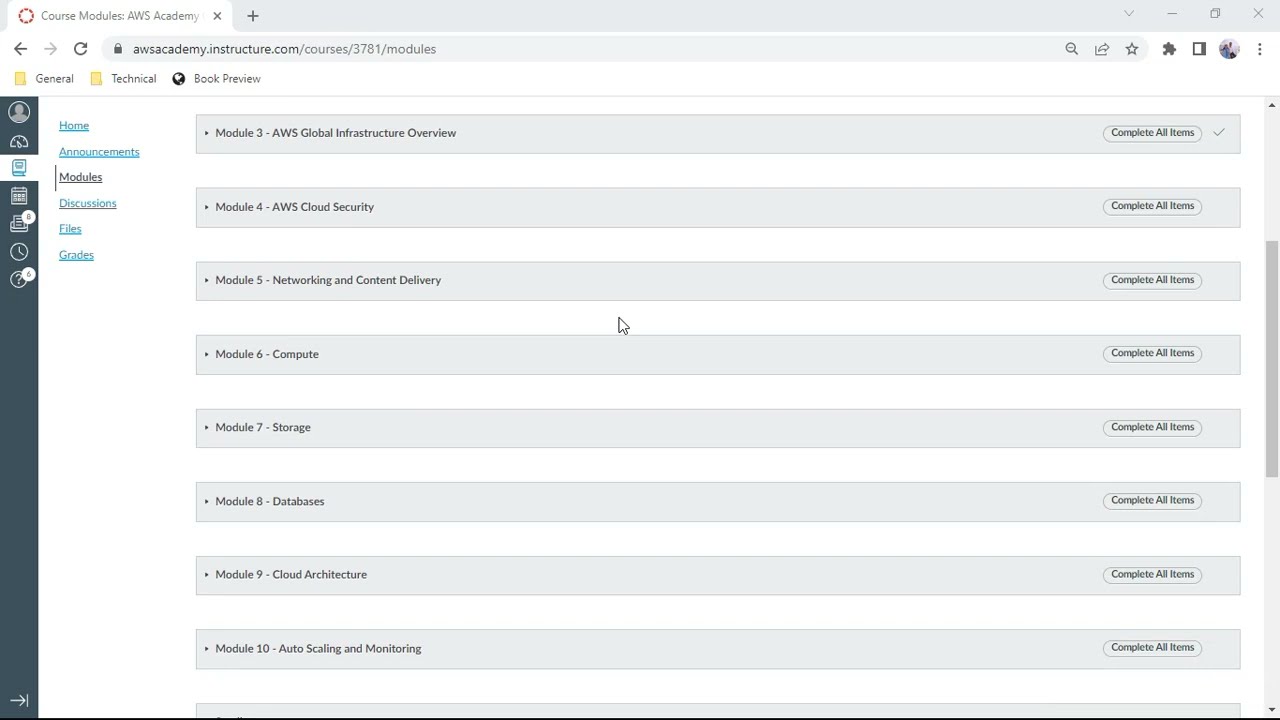Click Complete All Items for Module 10
1280x720 pixels.
1152,647
